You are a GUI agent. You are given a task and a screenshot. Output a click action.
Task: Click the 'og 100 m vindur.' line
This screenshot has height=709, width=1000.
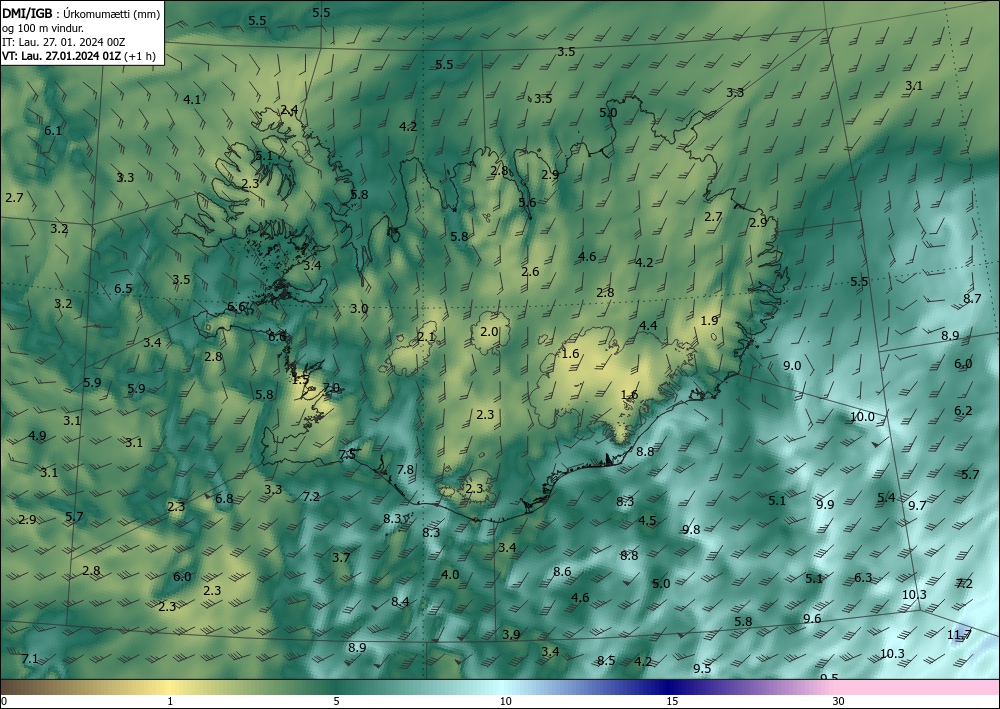click(x=43, y=28)
